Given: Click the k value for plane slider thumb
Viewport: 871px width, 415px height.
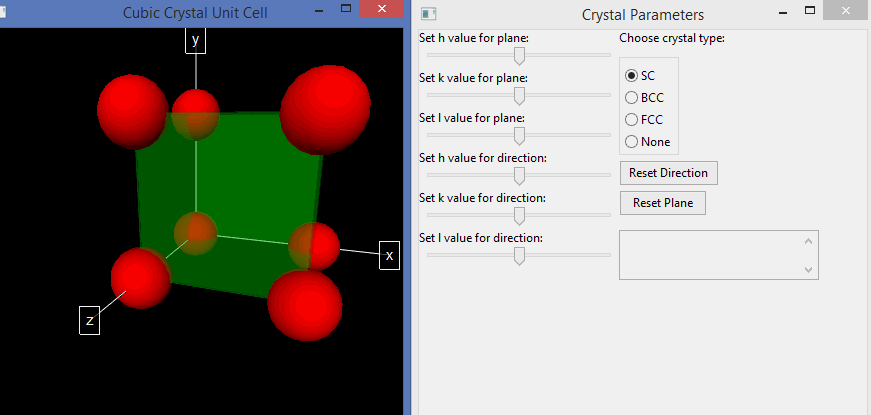Looking at the screenshot, I should (x=519, y=96).
